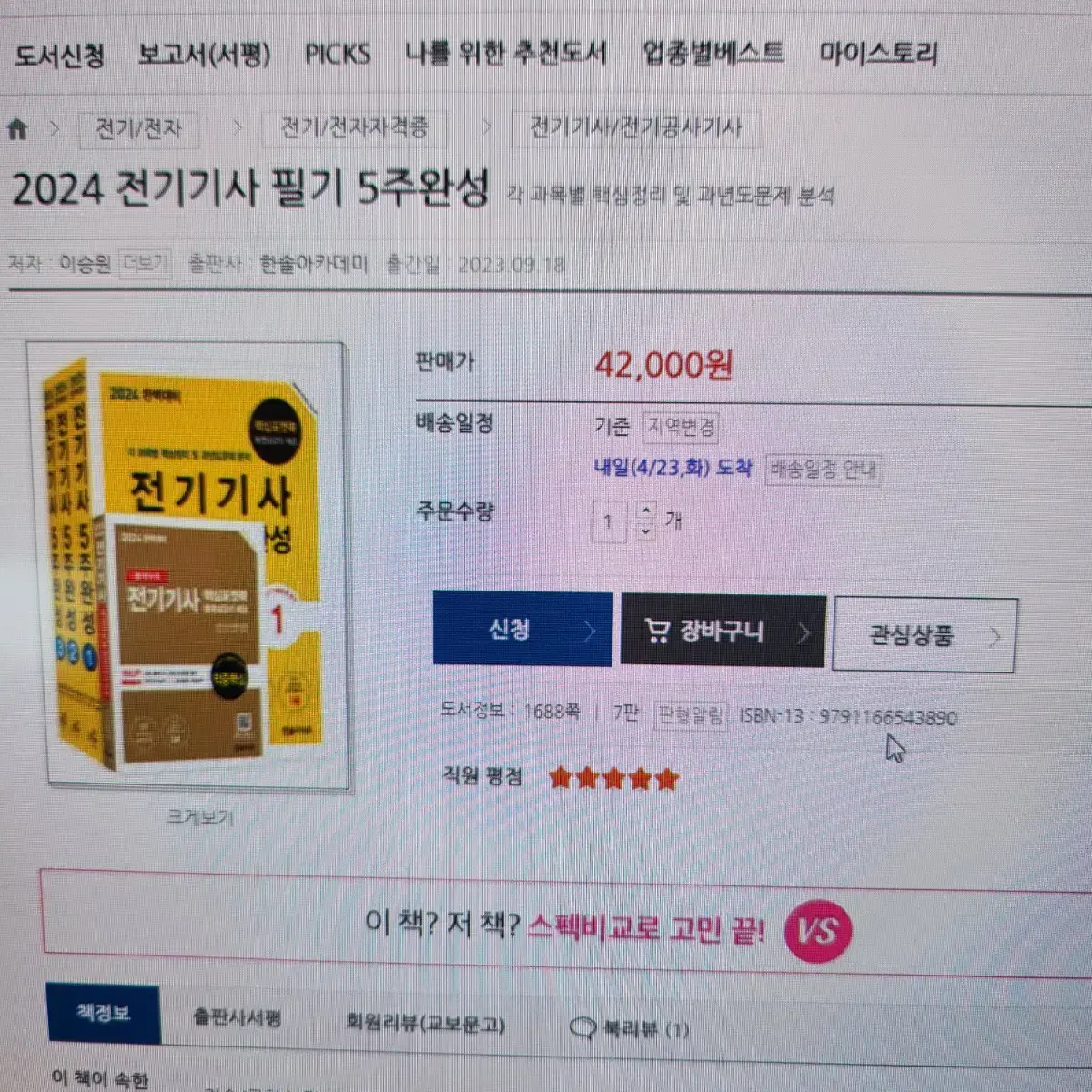The width and height of the screenshot is (1092, 1092).
Task: Open the 도서신청 menu
Action: pos(59,56)
